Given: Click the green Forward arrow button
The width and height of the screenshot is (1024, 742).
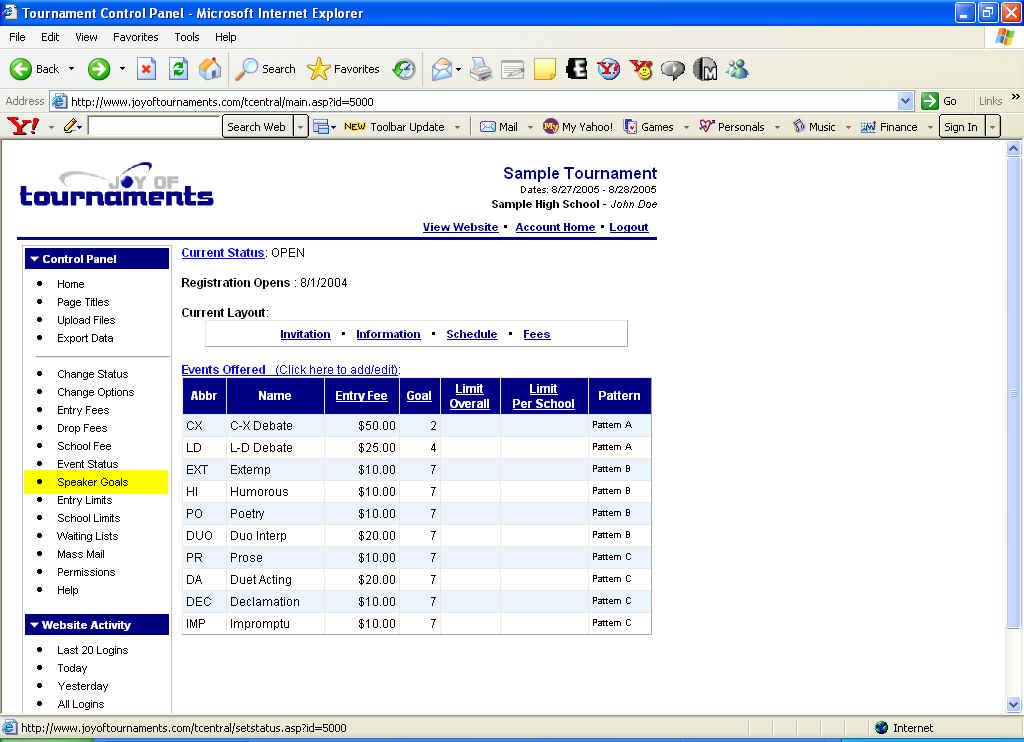Looking at the screenshot, I should (x=99, y=69).
